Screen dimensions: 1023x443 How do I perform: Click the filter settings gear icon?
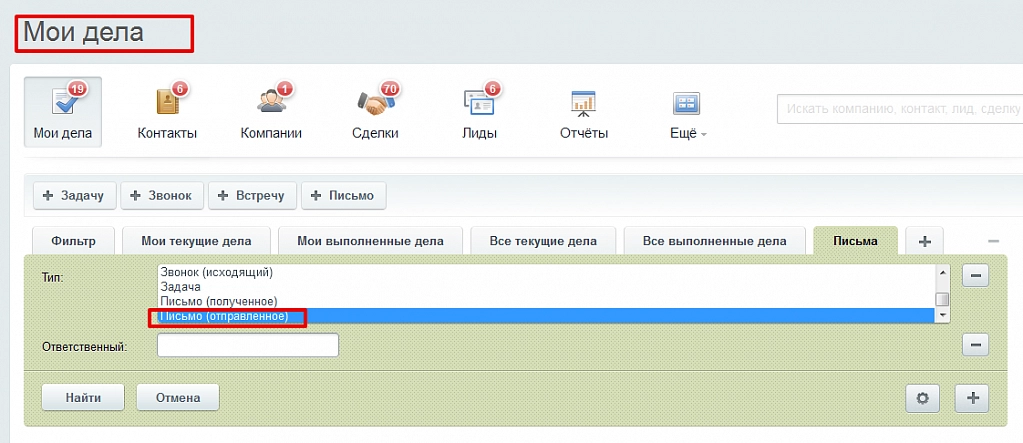point(922,397)
